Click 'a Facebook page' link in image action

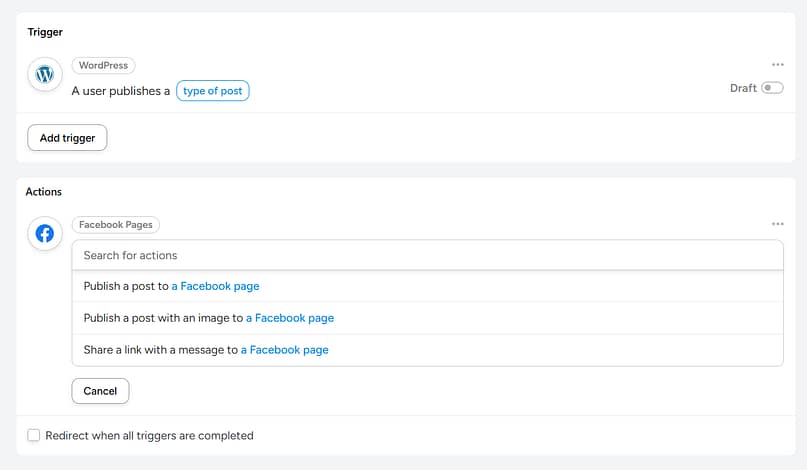pos(290,318)
